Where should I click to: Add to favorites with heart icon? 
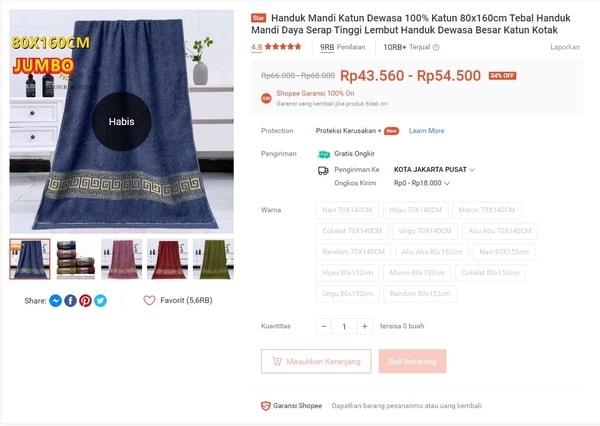(149, 300)
